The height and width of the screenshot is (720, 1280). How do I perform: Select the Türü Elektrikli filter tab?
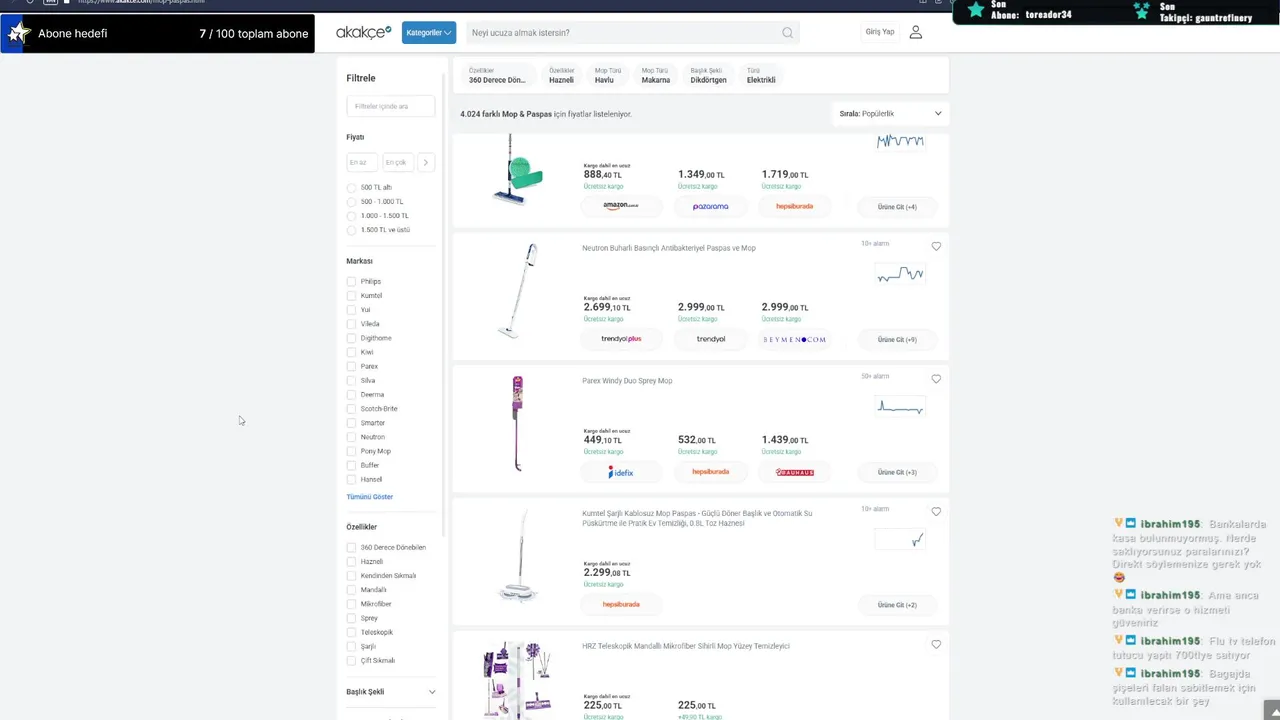pos(760,76)
